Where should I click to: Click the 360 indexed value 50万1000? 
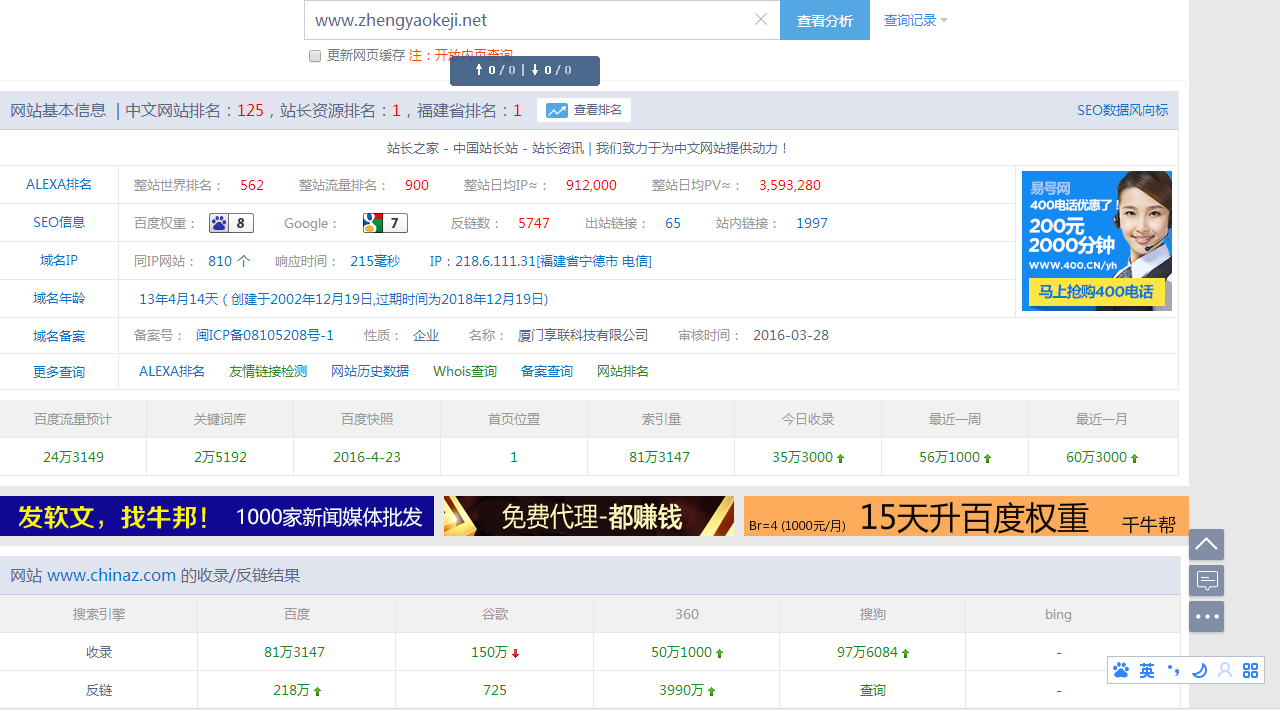coord(681,652)
